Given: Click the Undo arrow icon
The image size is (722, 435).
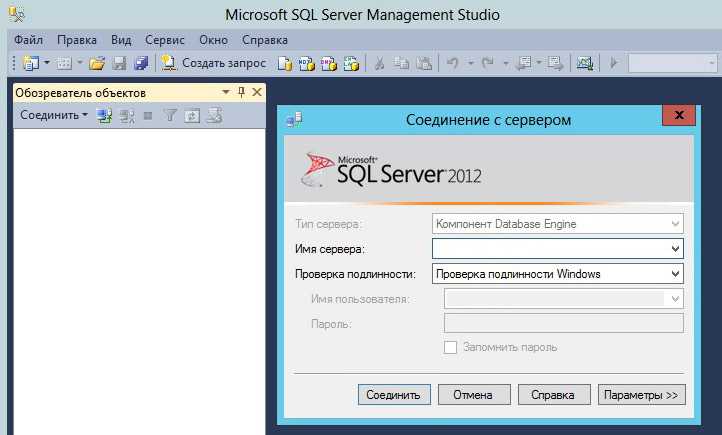Looking at the screenshot, I should [x=453, y=63].
